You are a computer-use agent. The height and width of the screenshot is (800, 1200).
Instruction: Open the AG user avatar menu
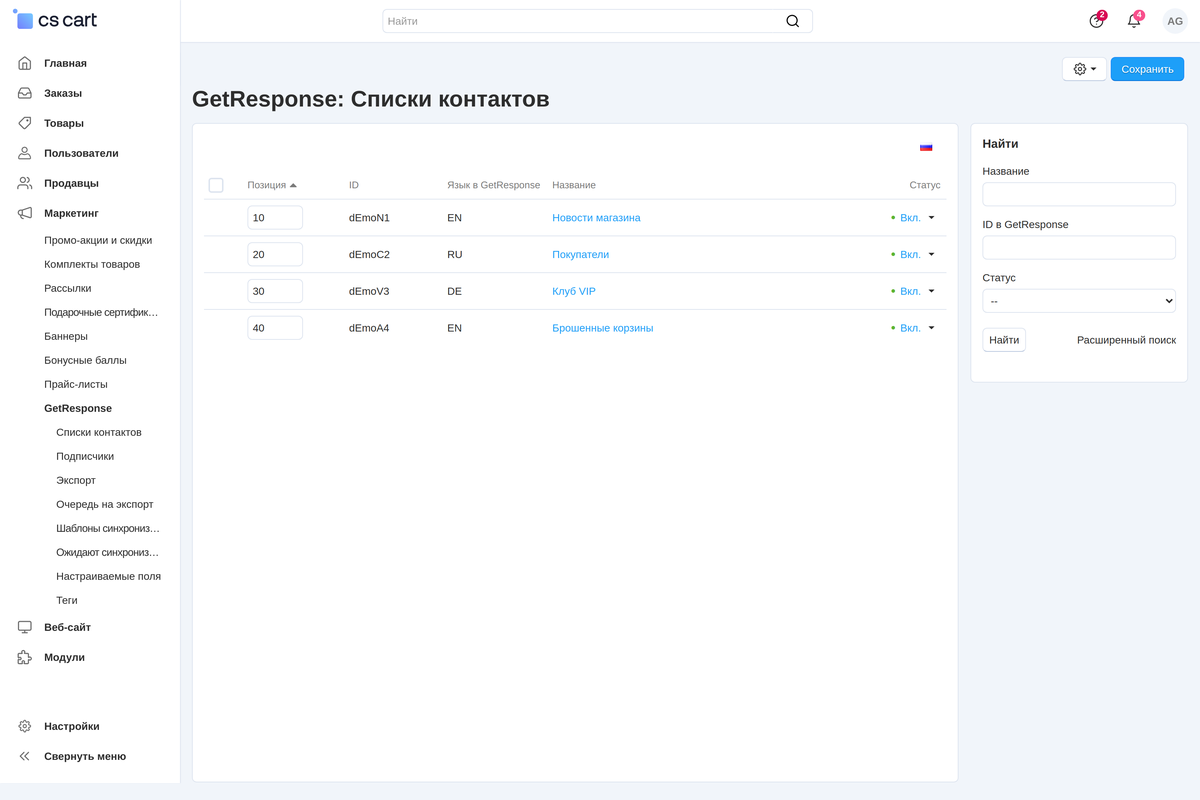pos(1175,21)
